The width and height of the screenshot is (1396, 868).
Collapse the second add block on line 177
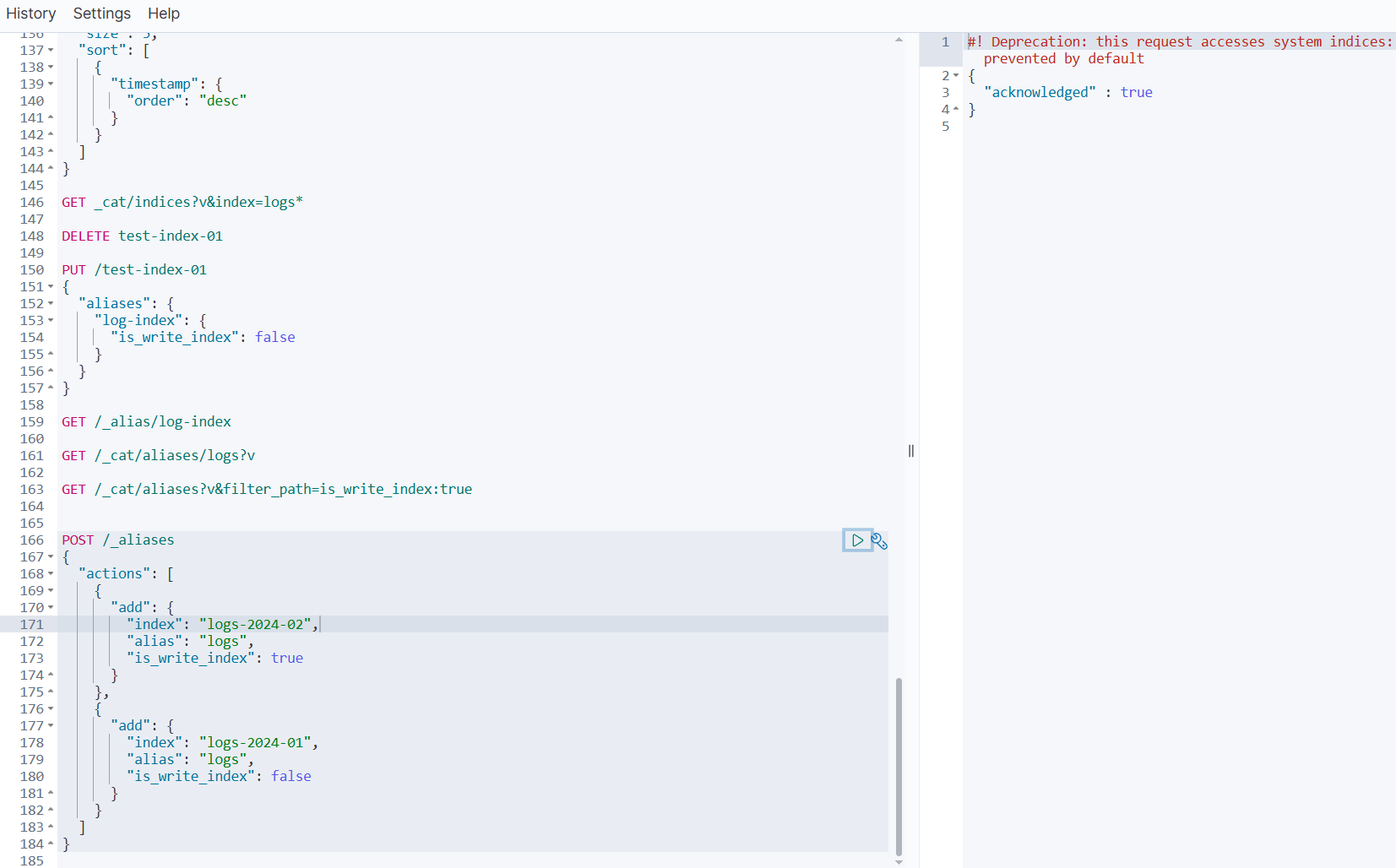51,726
